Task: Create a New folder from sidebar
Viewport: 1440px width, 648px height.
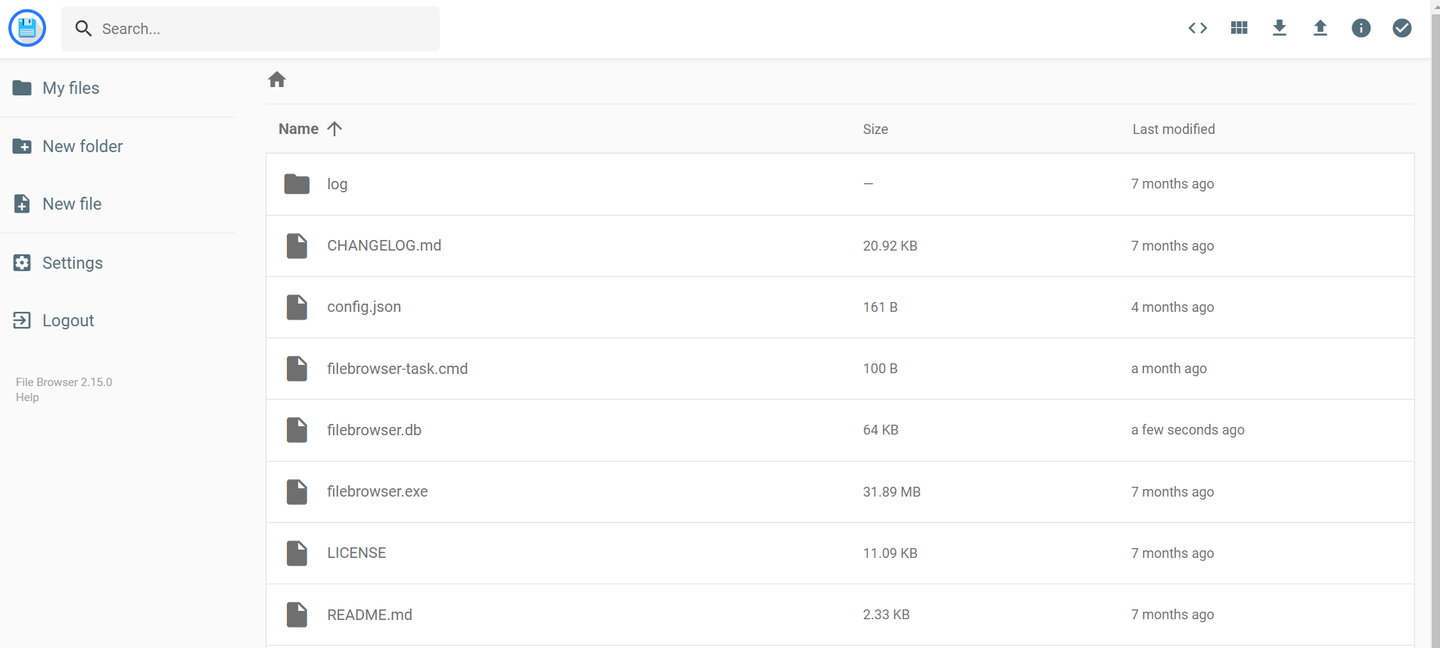Action: (x=82, y=146)
